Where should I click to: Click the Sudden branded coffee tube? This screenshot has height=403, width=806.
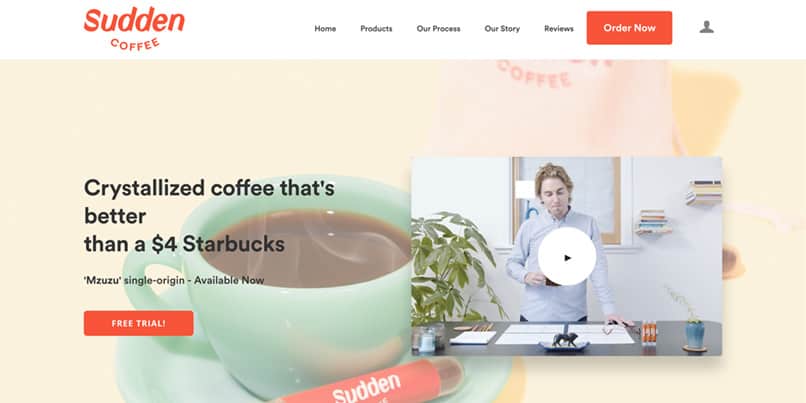[x=370, y=383]
